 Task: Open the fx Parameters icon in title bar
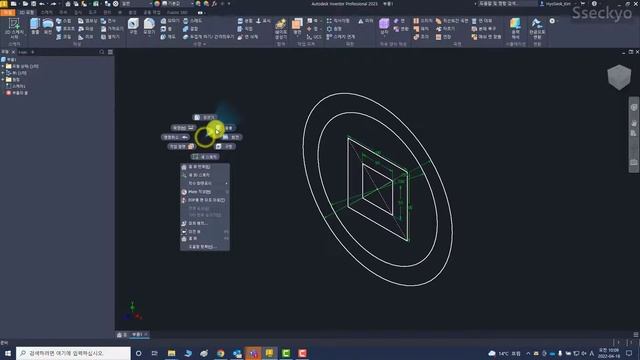click(x=214, y=4)
